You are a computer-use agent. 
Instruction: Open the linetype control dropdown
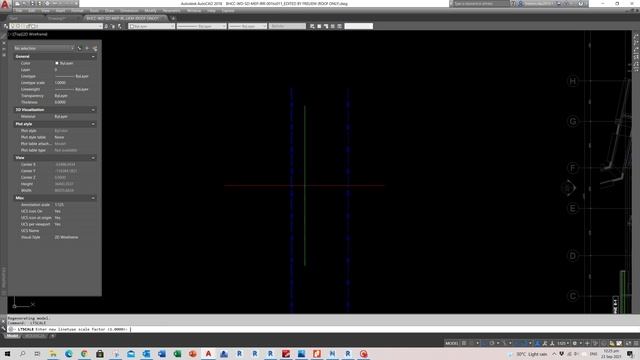point(202,26)
